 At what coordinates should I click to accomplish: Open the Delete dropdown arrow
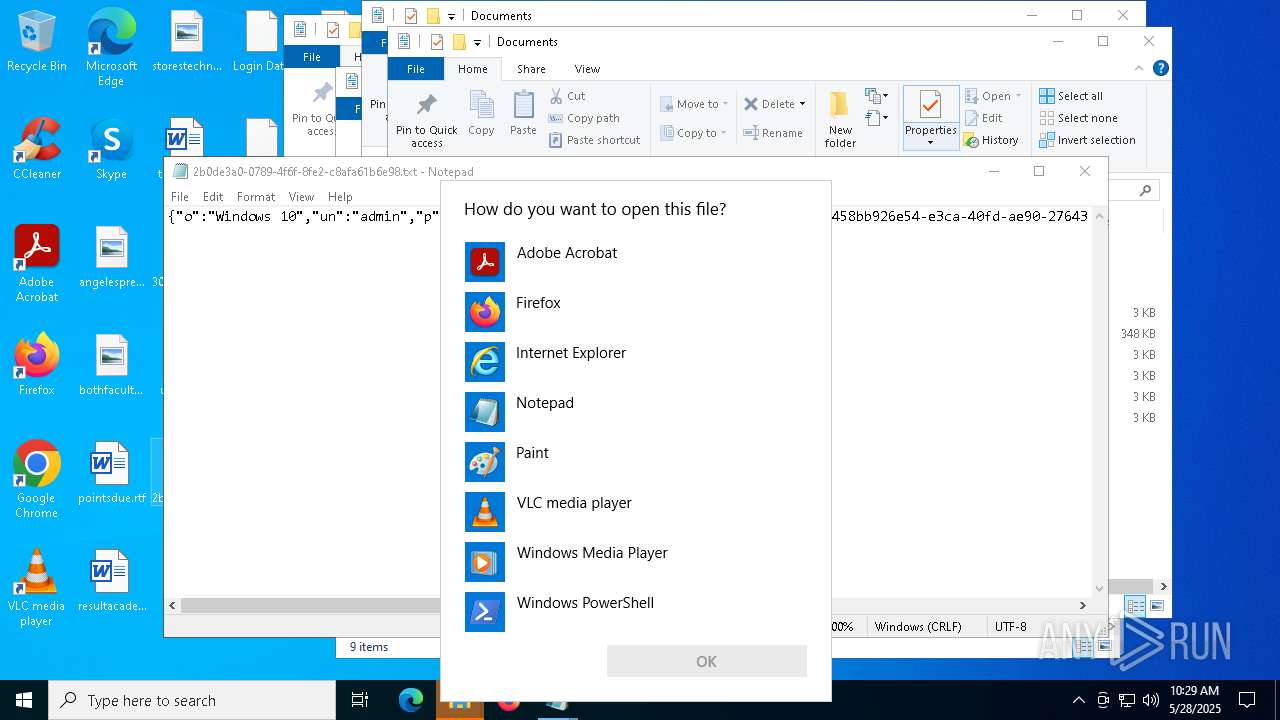click(802, 104)
